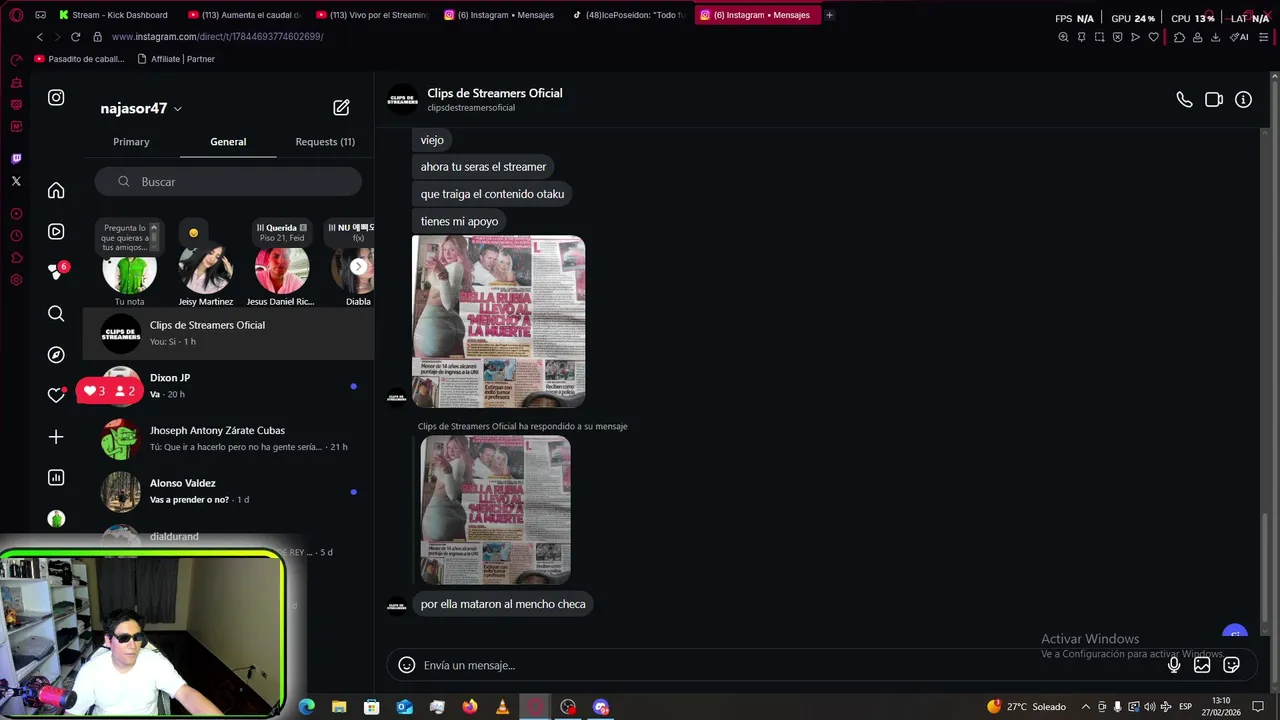Open File Explorer from the taskbar
Image resolution: width=1280 pixels, height=720 pixels.
pyautogui.click(x=339, y=707)
